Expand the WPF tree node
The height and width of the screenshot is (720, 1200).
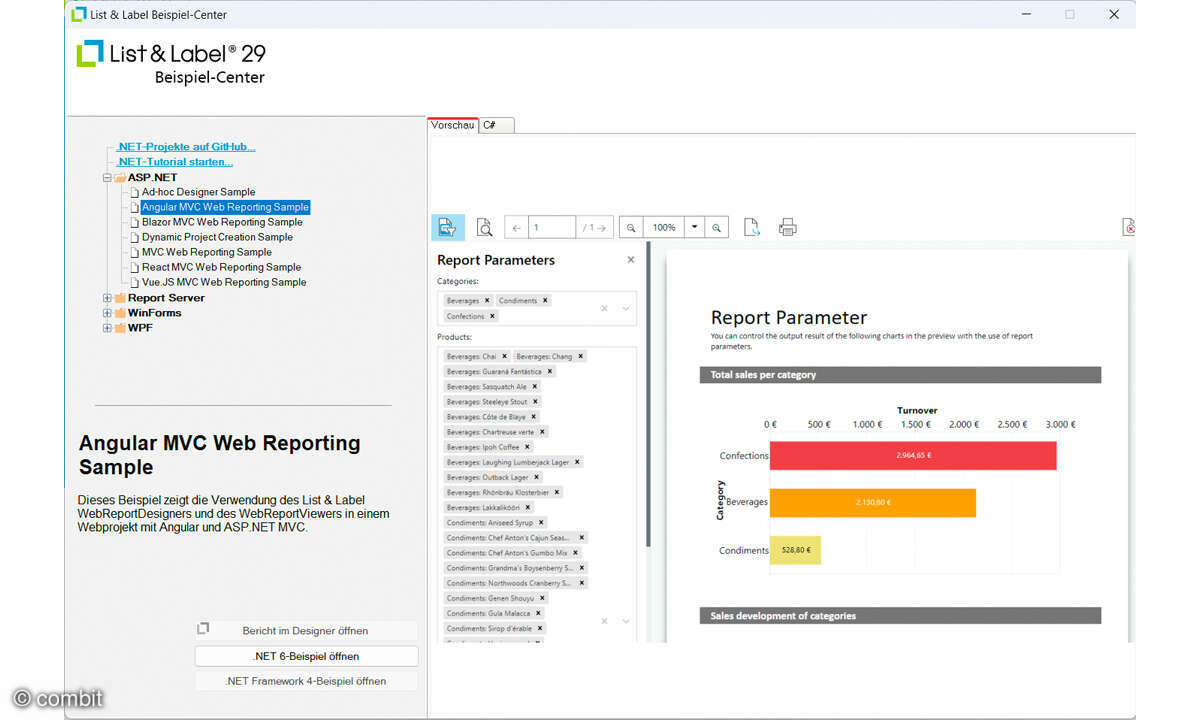click(x=108, y=328)
